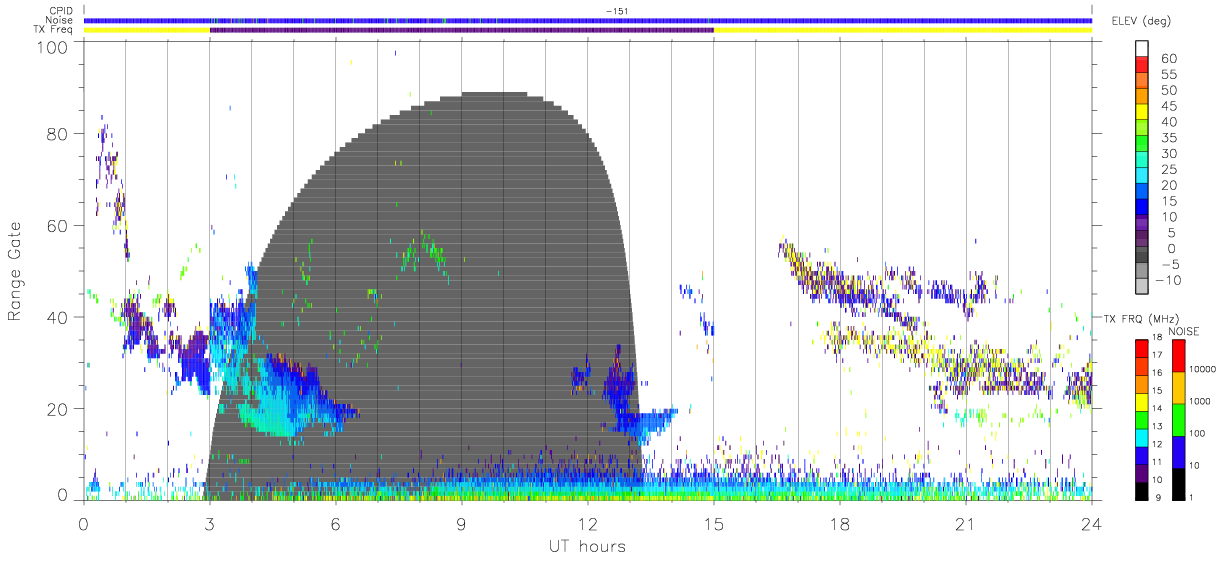Viewport: 1228px width, 567px height.
Task: Click the 35 label on ELEV legend
Action: (1169, 137)
